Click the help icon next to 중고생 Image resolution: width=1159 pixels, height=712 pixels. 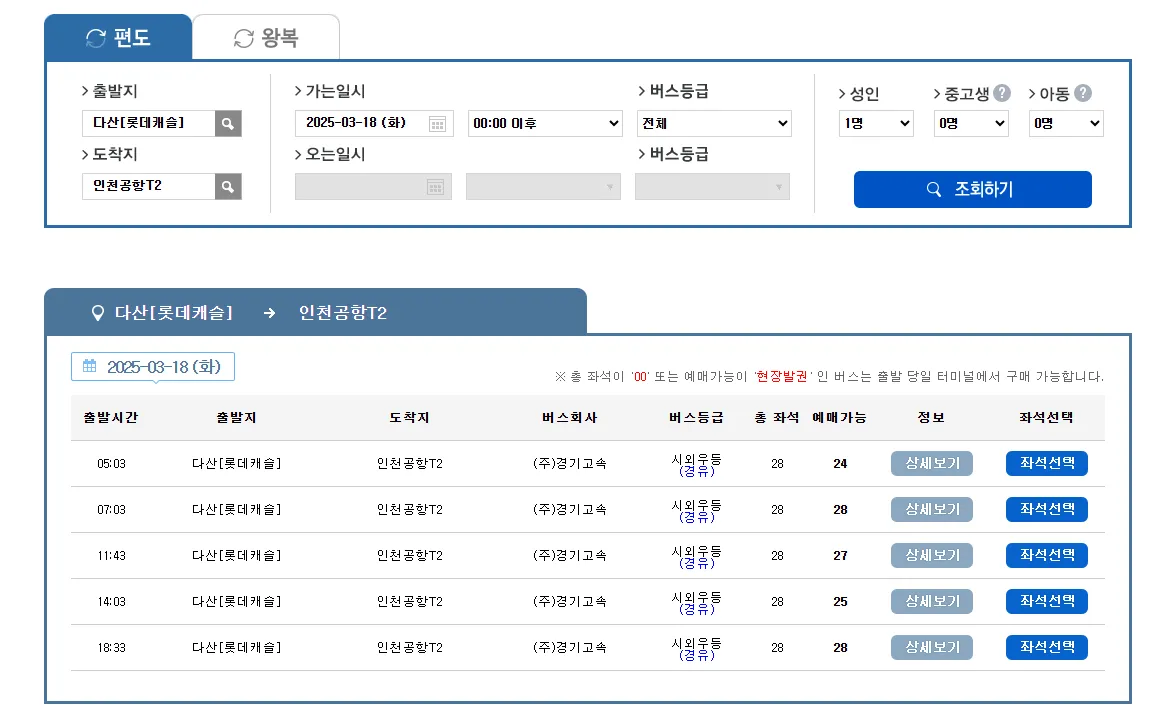click(x=1003, y=91)
